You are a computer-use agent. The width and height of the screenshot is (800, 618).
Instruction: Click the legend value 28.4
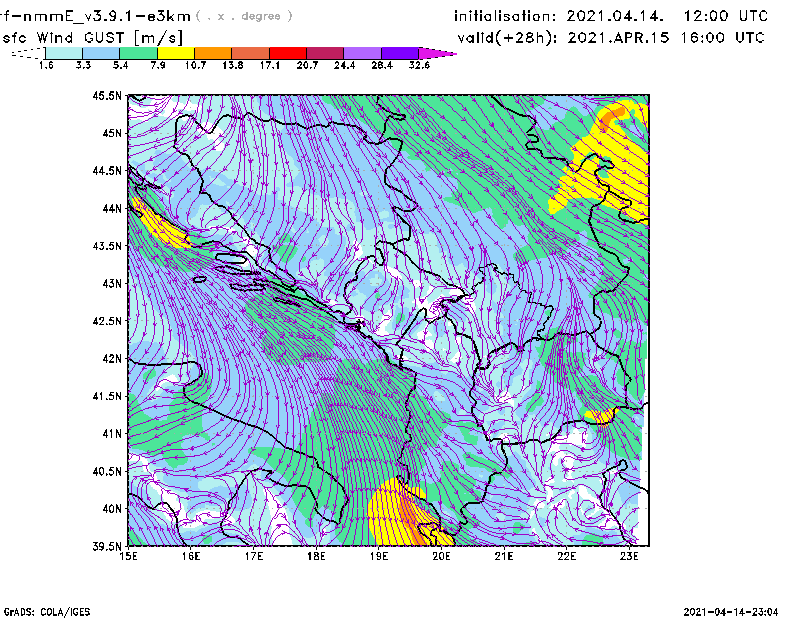(382, 65)
